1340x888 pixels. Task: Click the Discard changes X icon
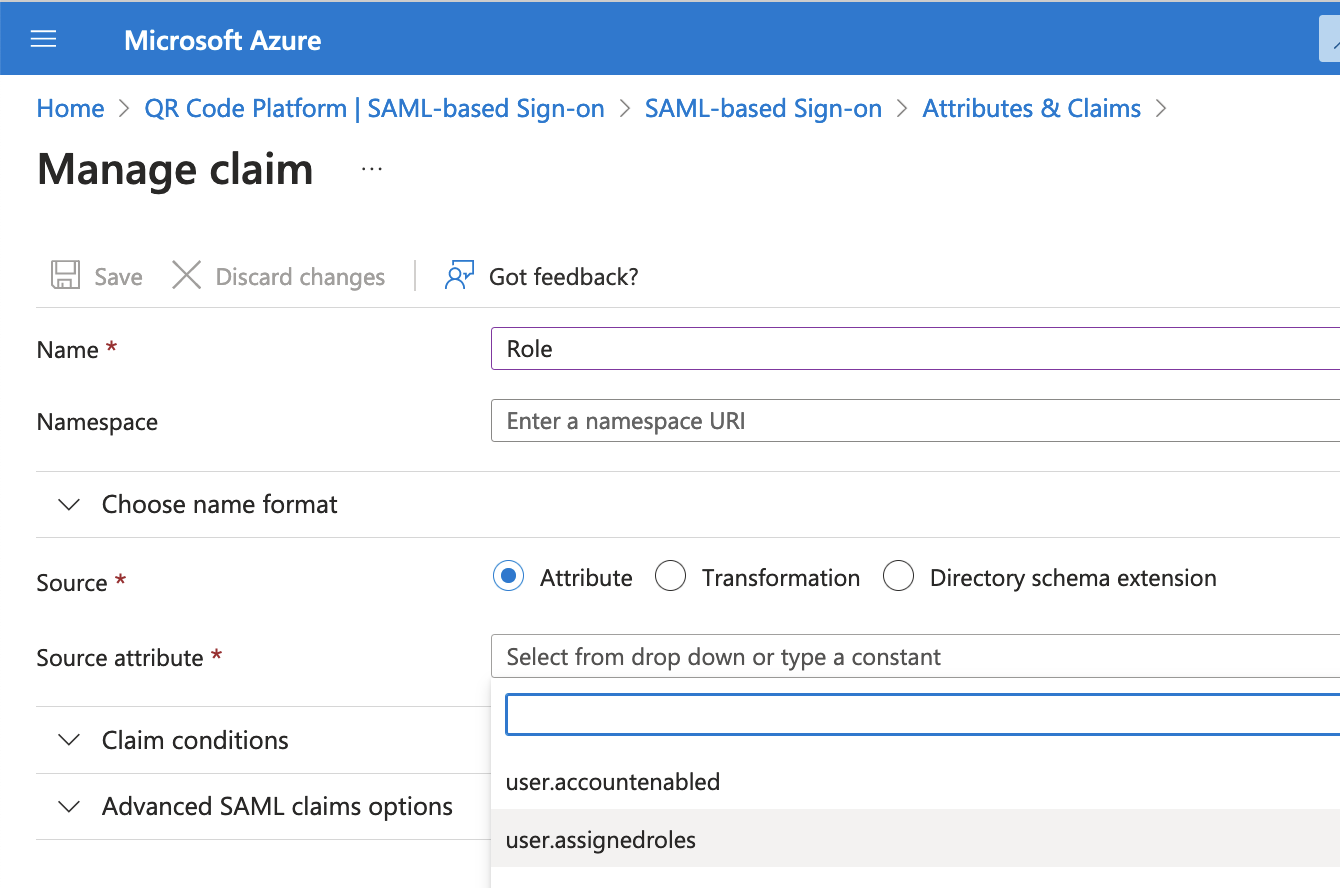[187, 276]
